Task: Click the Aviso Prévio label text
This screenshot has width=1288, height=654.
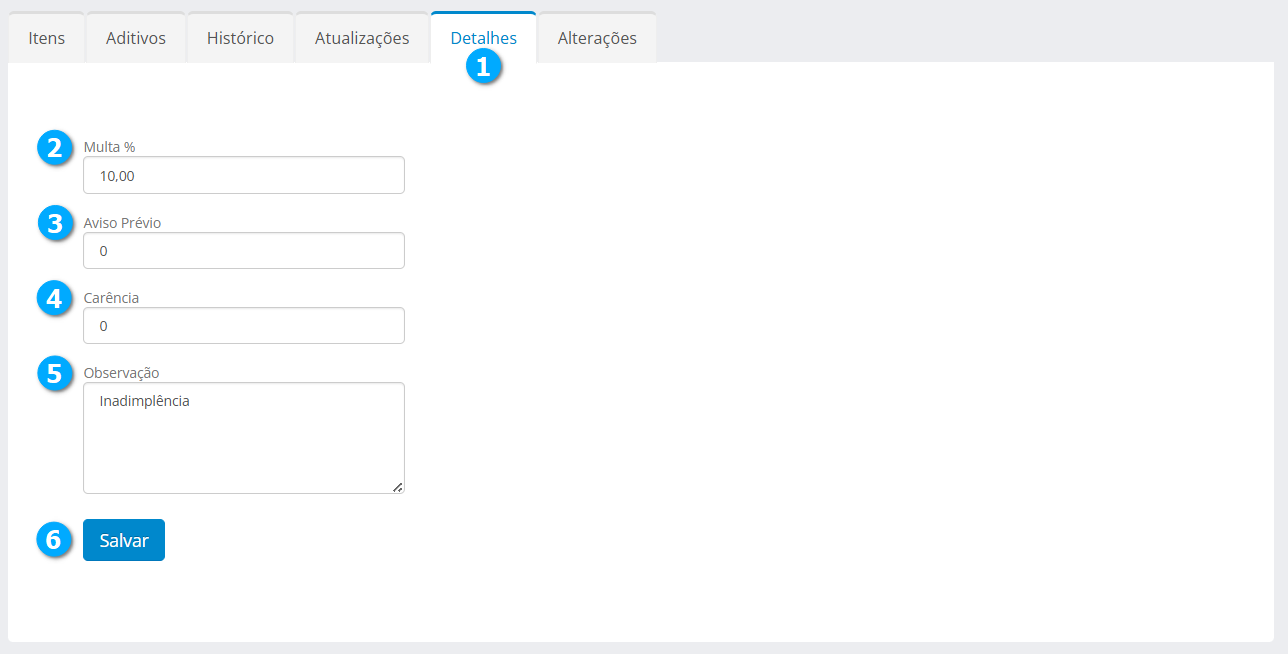Action: [122, 223]
